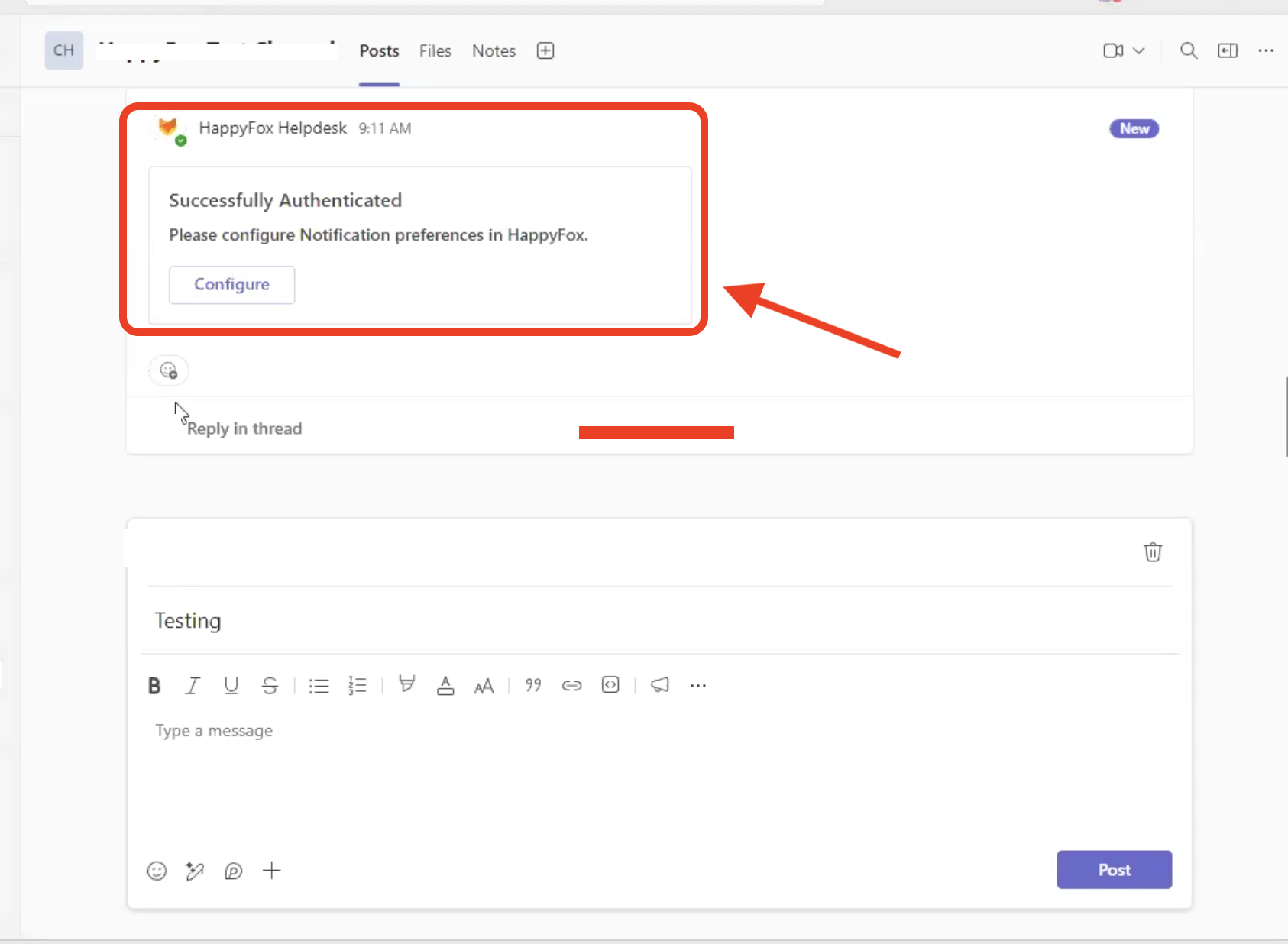Viewport: 1288px width, 944px height.
Task: Add a reaction to the HappyFox message
Action: coord(169,370)
